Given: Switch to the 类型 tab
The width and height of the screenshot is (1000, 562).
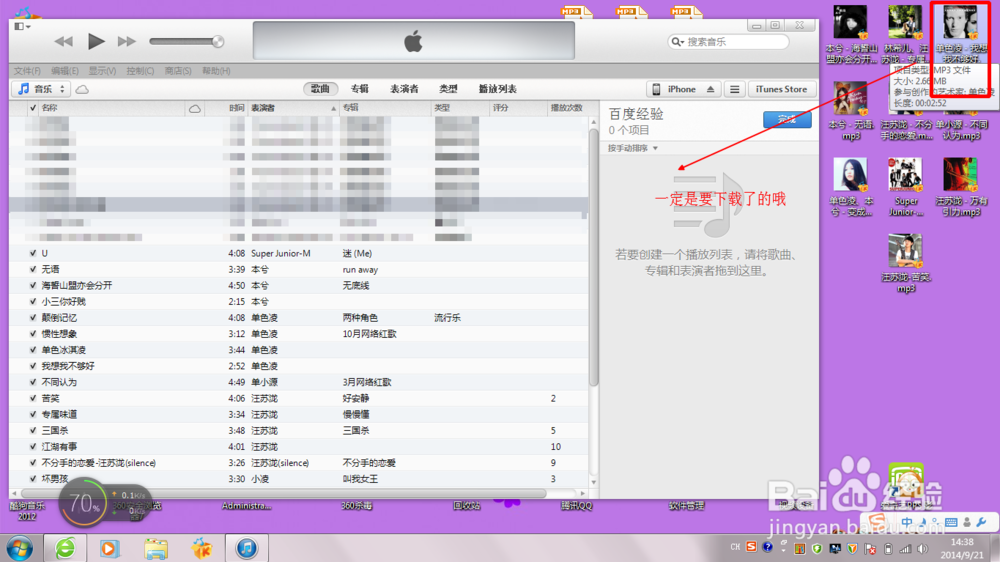Looking at the screenshot, I should point(448,89).
